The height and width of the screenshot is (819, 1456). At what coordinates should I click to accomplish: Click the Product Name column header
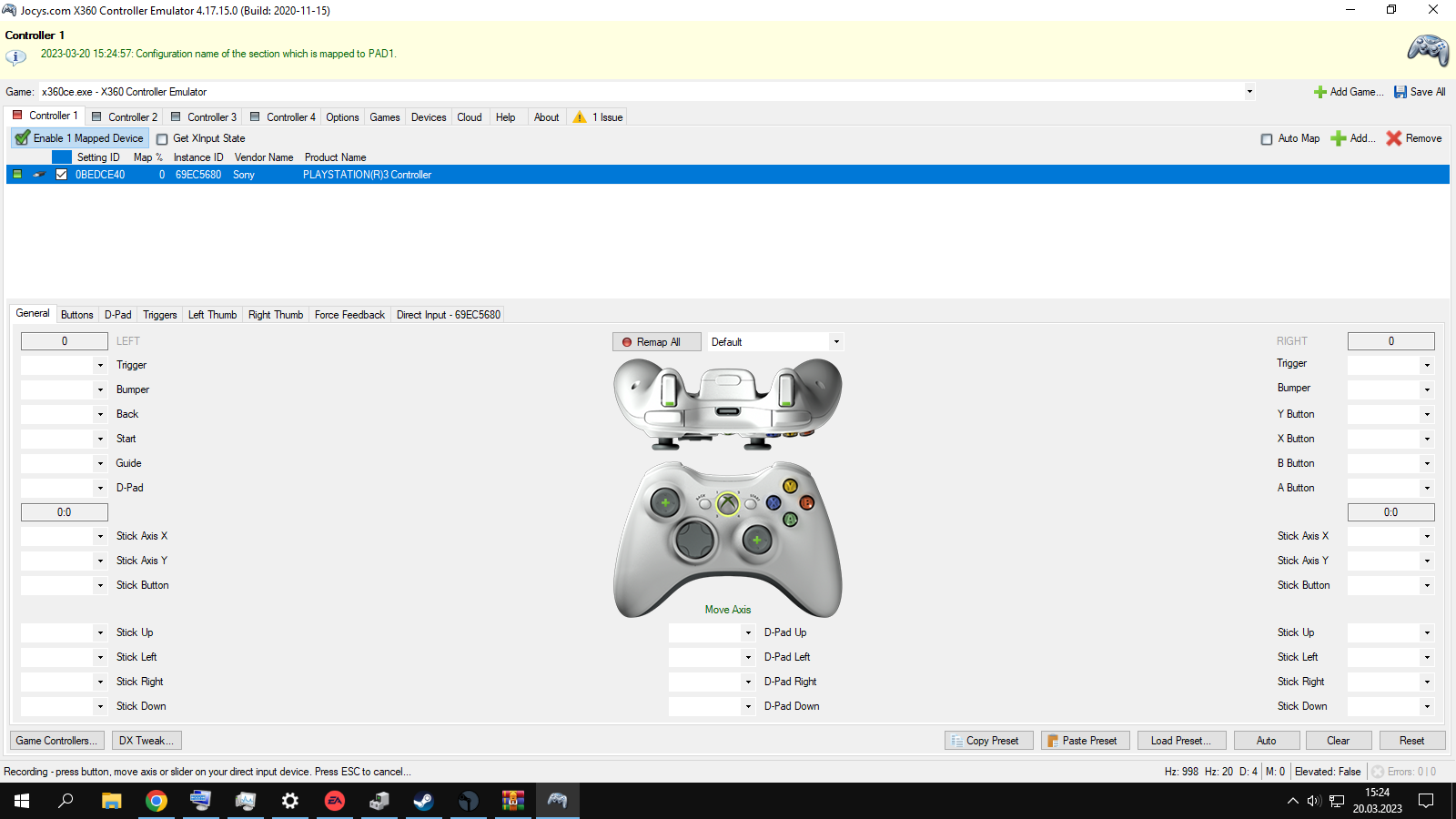(x=335, y=157)
